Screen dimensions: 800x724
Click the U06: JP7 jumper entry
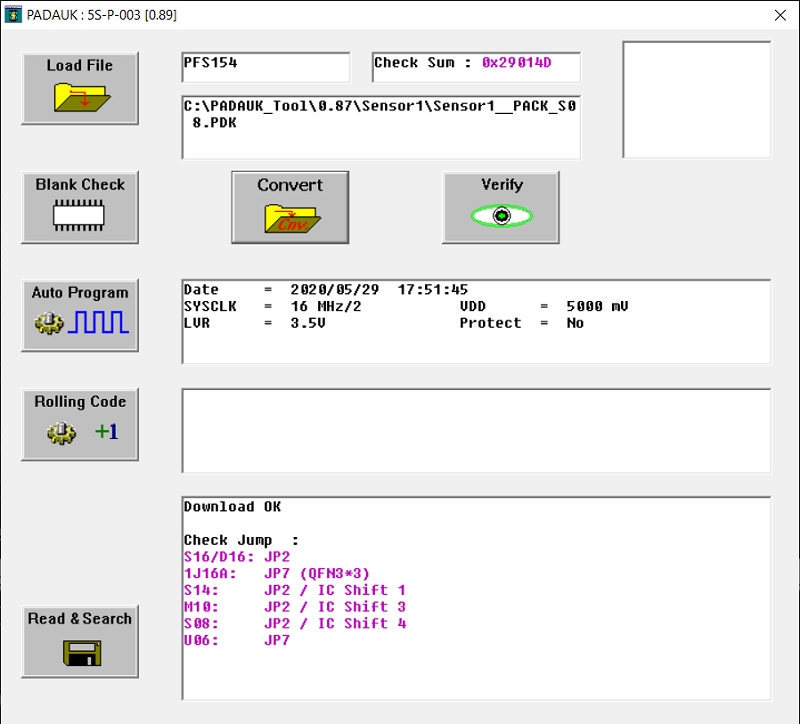coord(237,641)
